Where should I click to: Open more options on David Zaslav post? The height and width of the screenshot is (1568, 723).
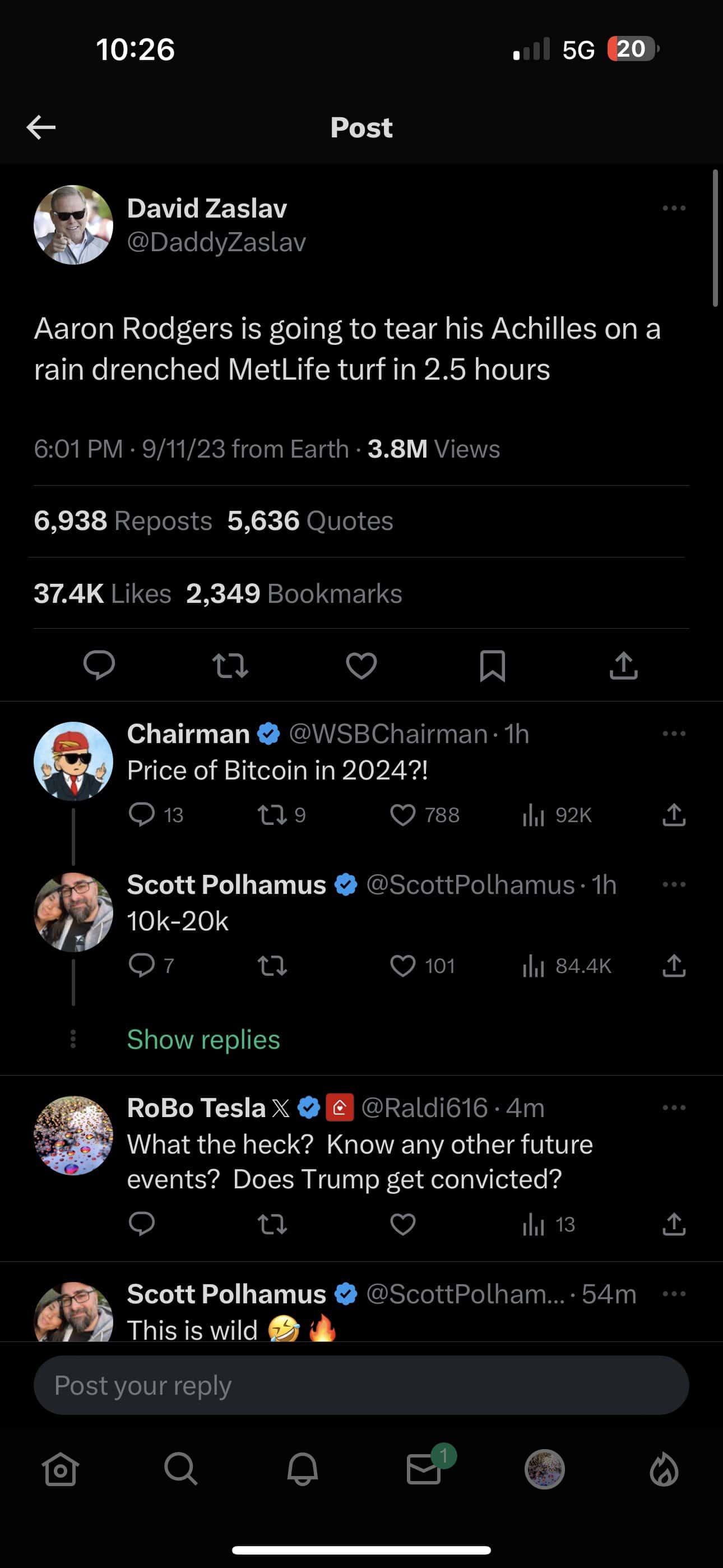[x=674, y=208]
